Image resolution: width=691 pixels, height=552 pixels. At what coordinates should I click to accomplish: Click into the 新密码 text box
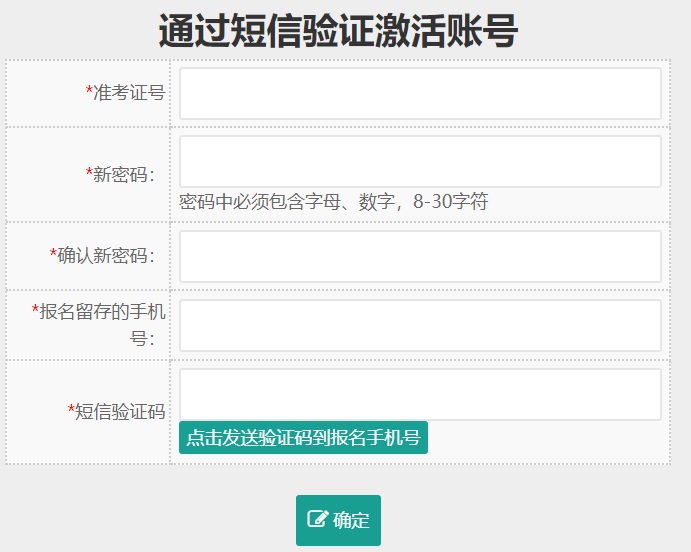point(420,161)
